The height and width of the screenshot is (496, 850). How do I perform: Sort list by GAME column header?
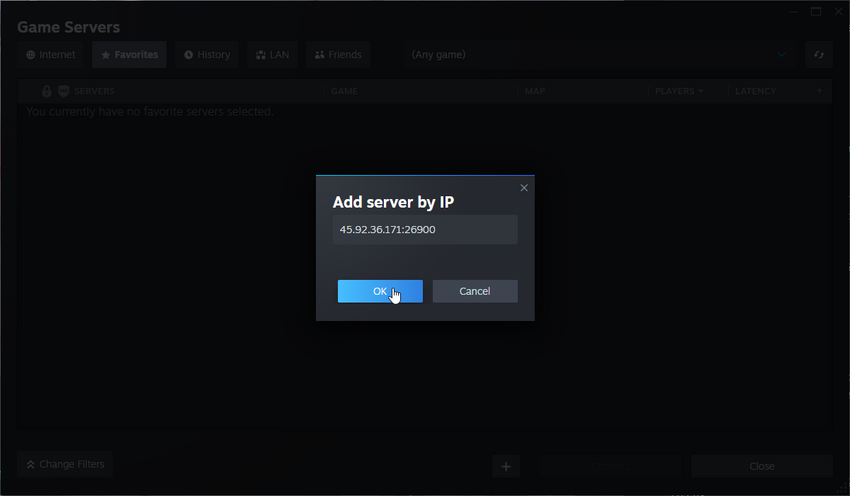(344, 91)
